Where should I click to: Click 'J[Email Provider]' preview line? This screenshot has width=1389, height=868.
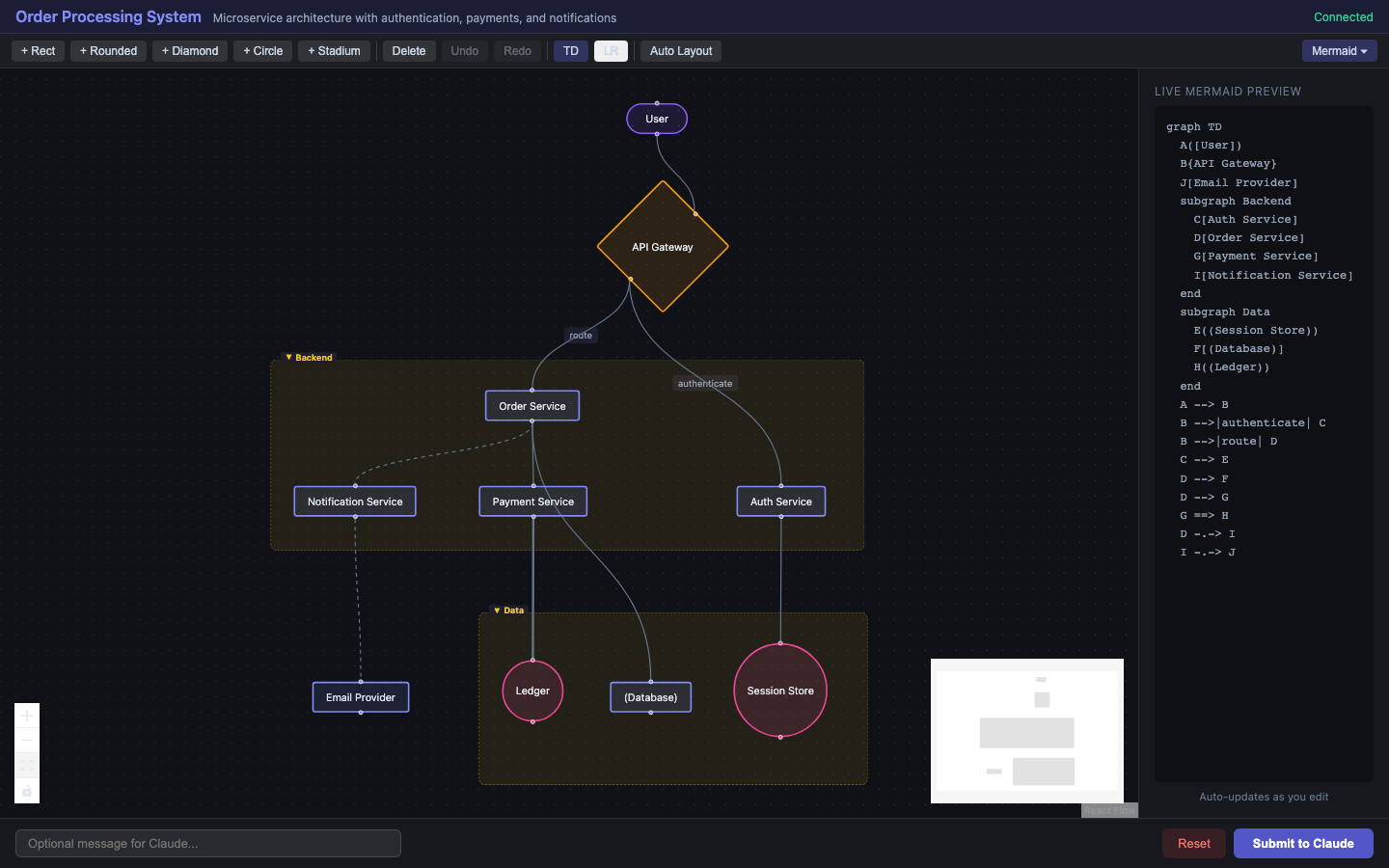[x=1239, y=183]
